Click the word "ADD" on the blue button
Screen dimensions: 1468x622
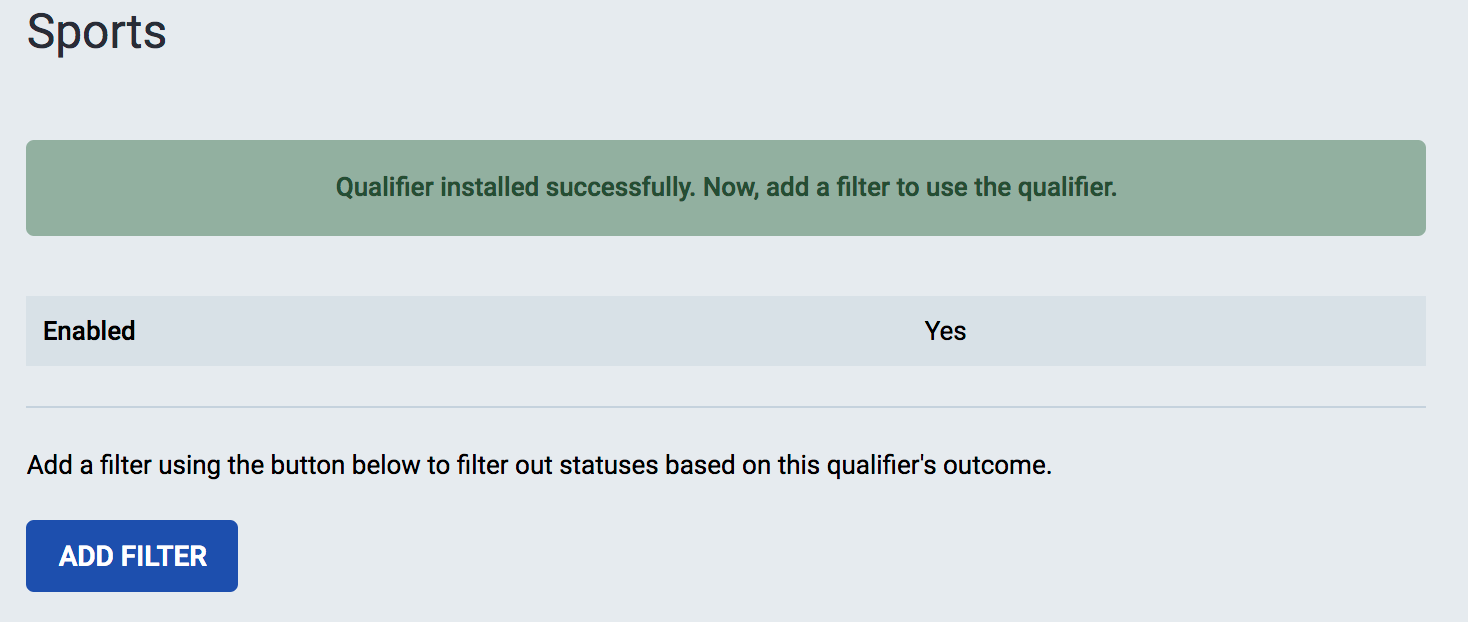click(84, 556)
